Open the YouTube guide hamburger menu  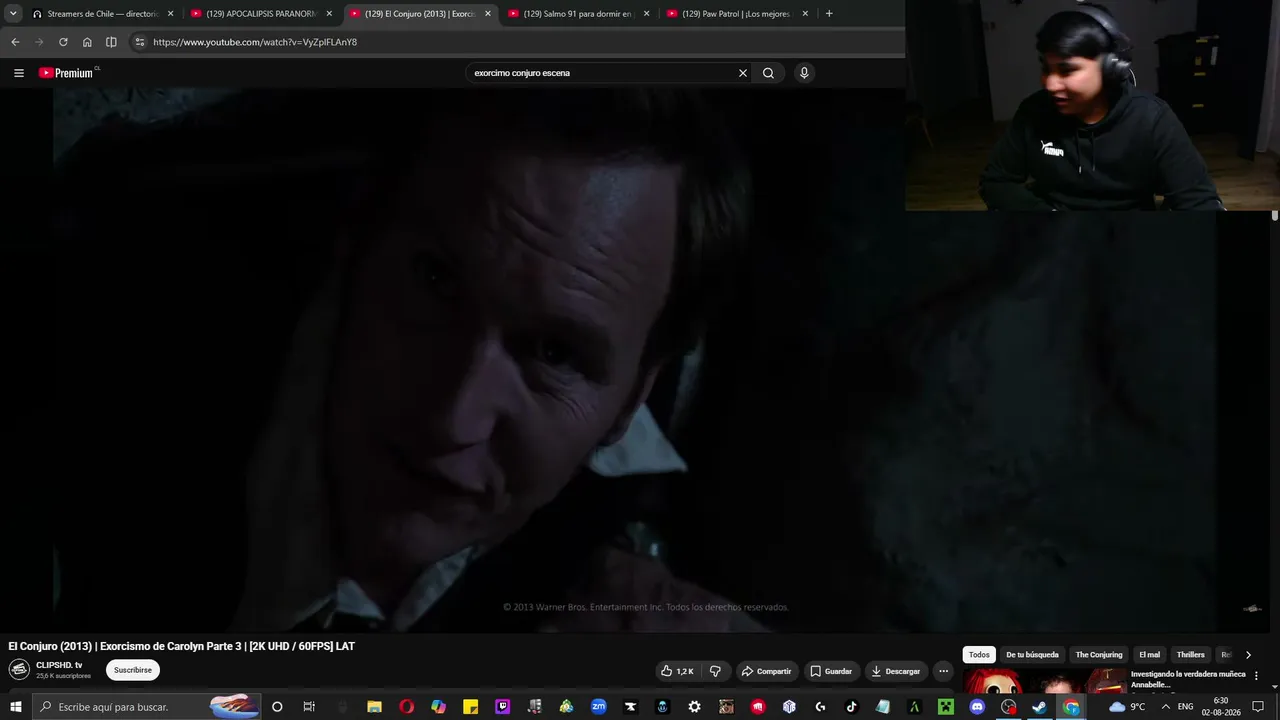point(19,73)
